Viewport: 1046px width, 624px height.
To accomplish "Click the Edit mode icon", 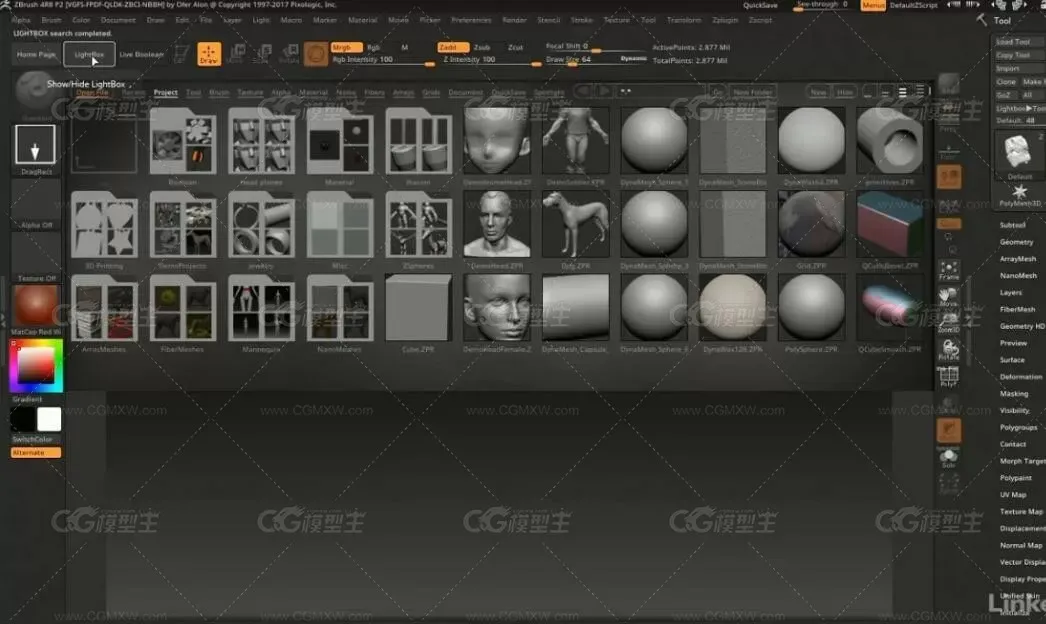I will coord(180,54).
